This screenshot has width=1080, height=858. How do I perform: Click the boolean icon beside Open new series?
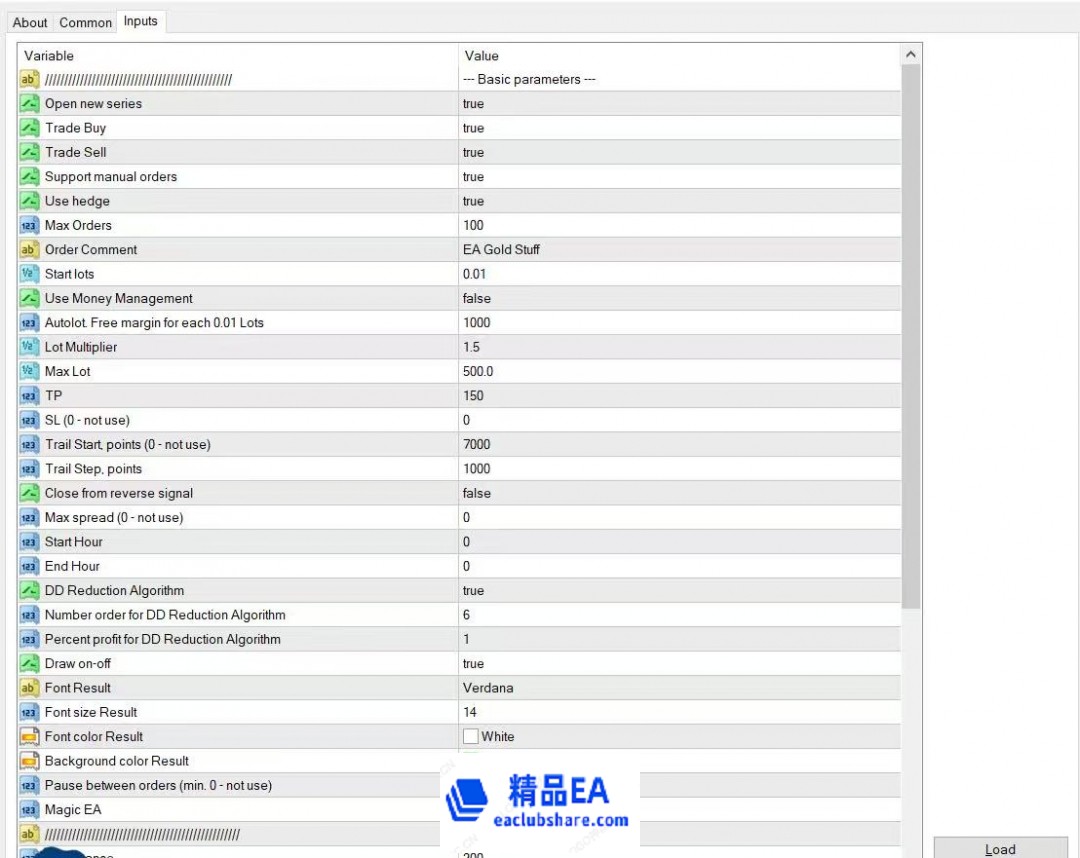pos(29,104)
